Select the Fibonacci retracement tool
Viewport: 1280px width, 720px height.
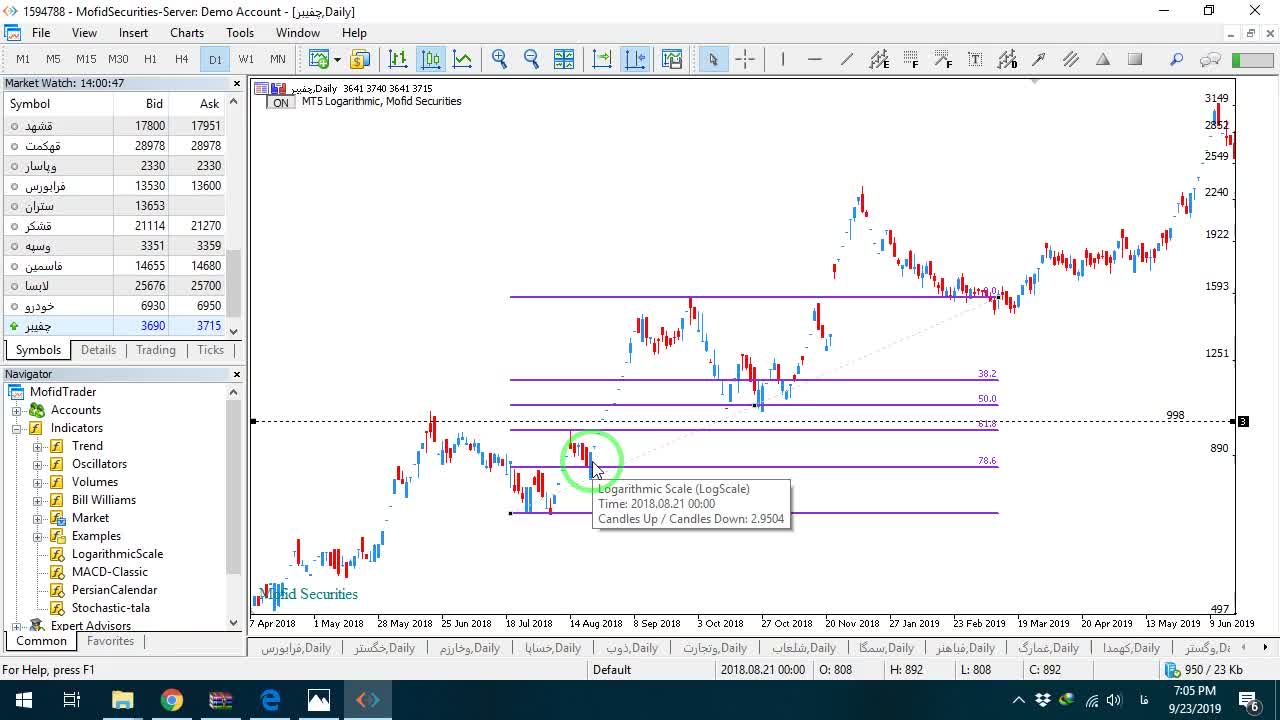pos(911,59)
